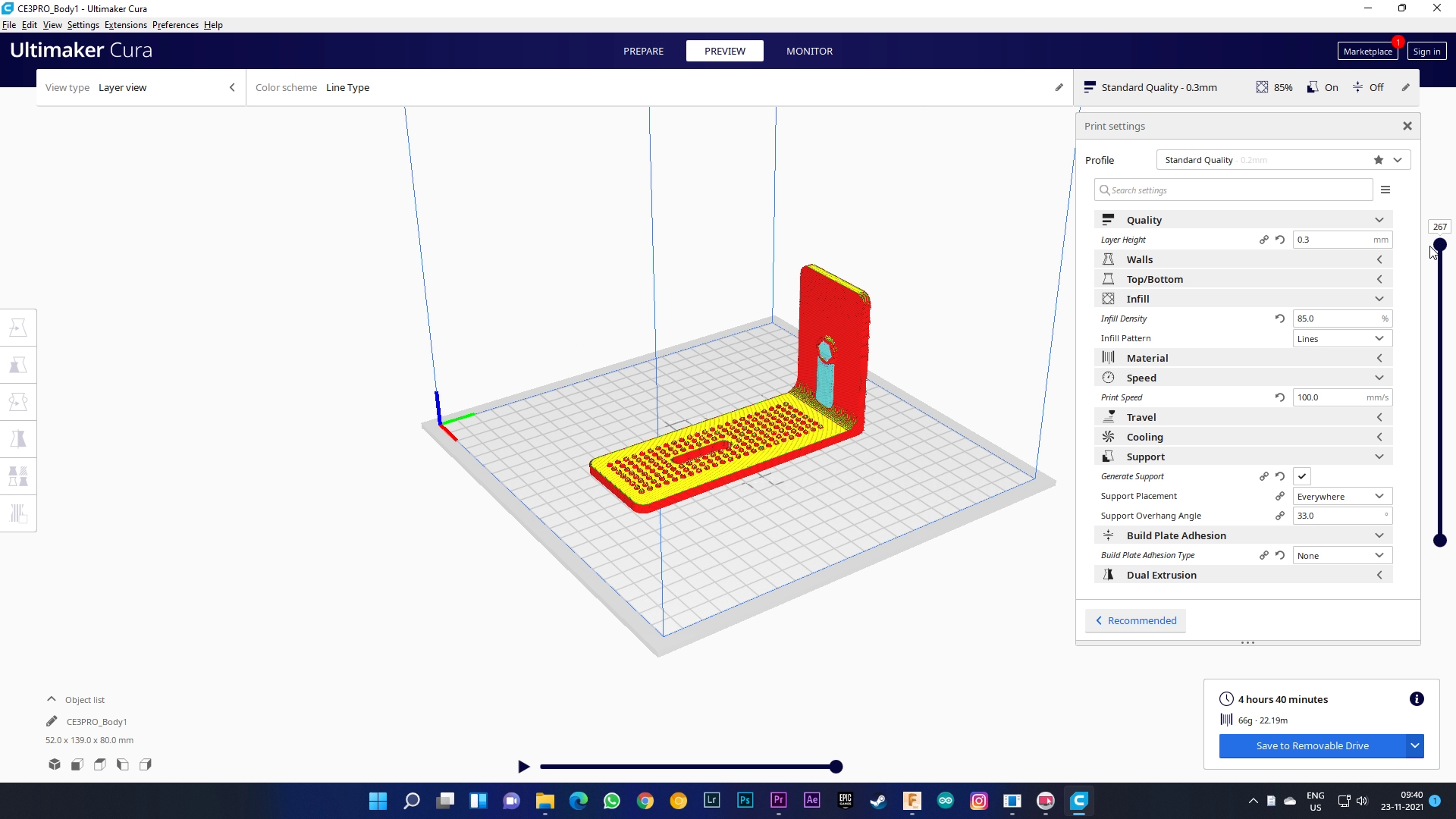The width and height of the screenshot is (1456, 819).
Task: Play the layer simulation
Action: click(523, 767)
